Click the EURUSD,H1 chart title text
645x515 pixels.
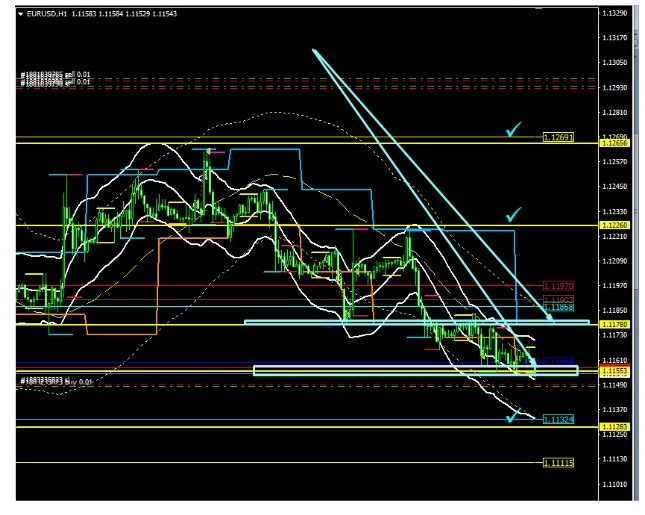coord(45,13)
